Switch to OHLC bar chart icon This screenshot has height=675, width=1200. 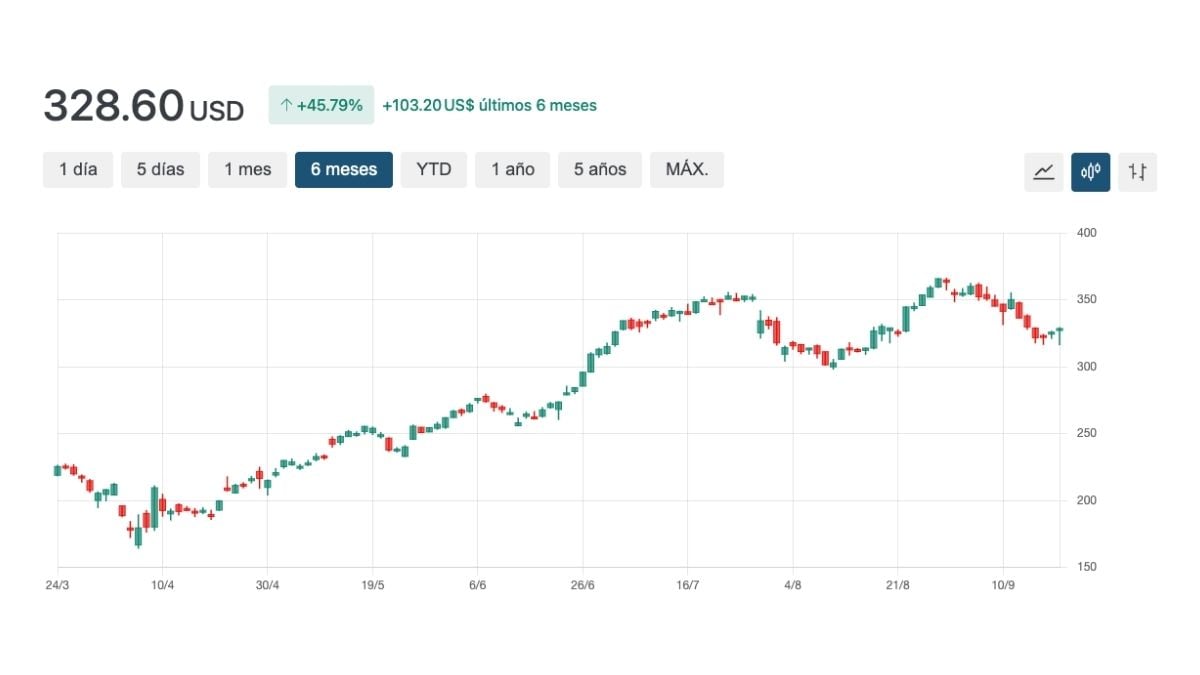[x=1137, y=171]
